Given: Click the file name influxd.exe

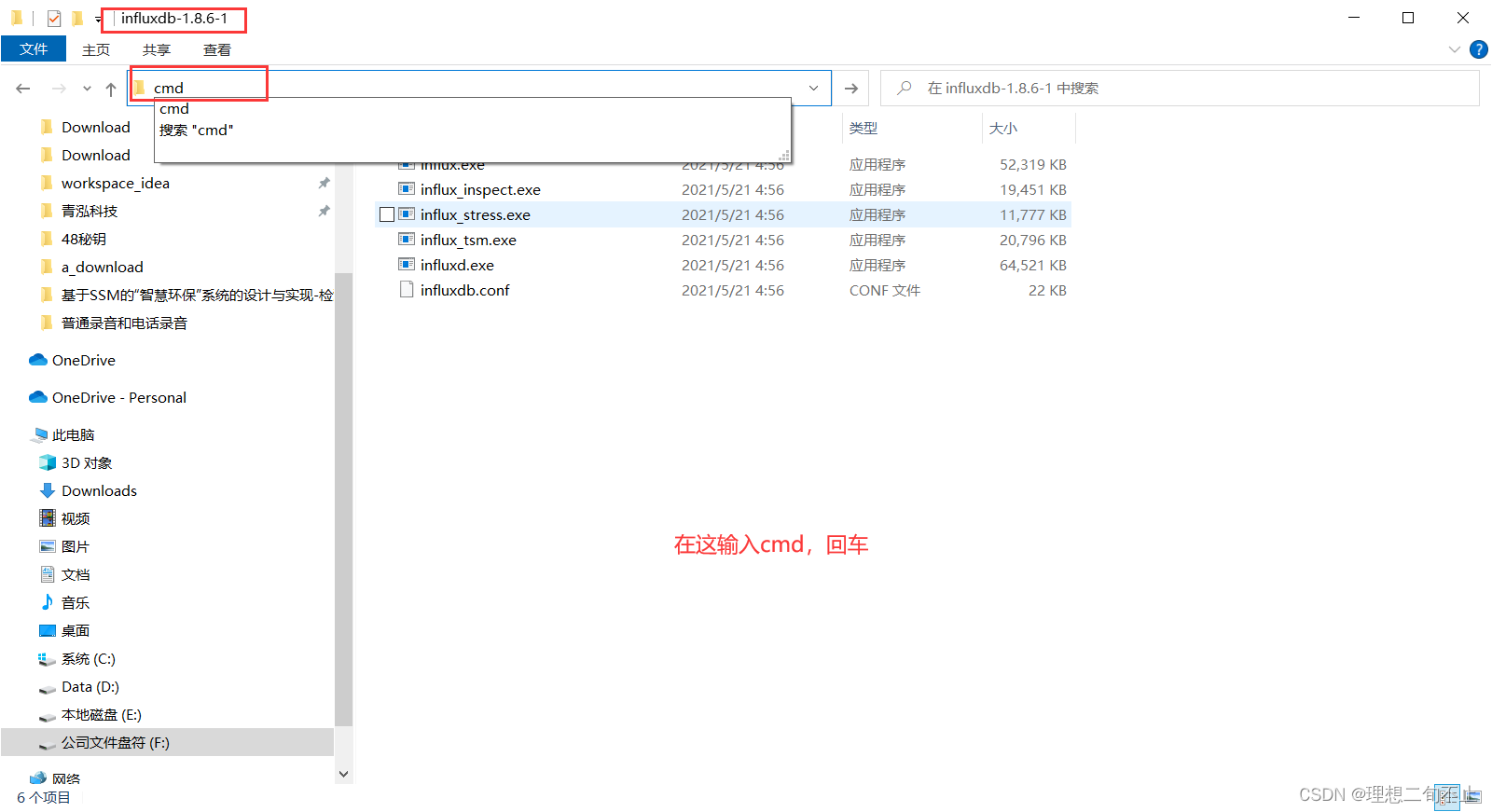Looking at the screenshot, I should click(457, 266).
